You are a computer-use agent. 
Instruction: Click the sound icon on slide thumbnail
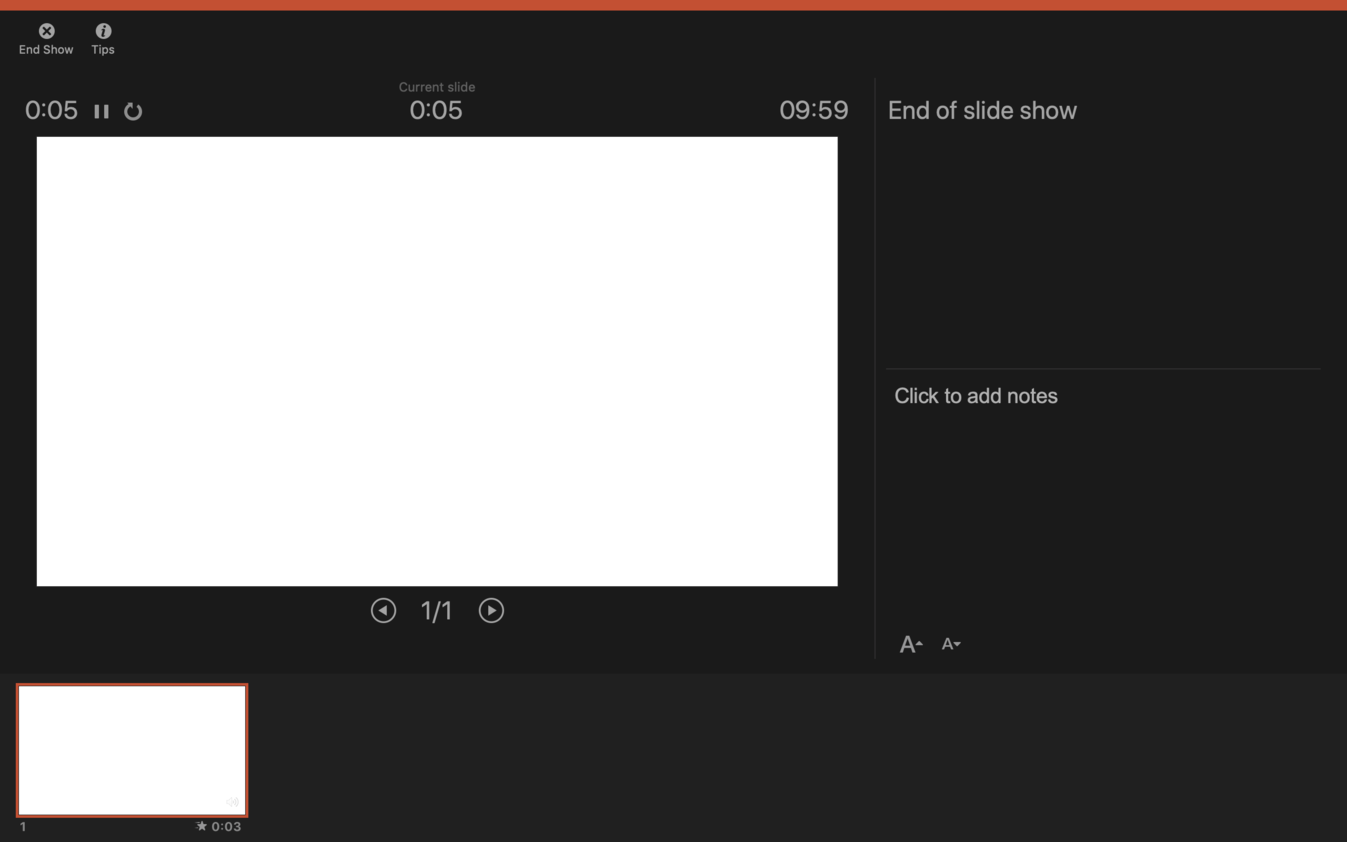point(232,802)
